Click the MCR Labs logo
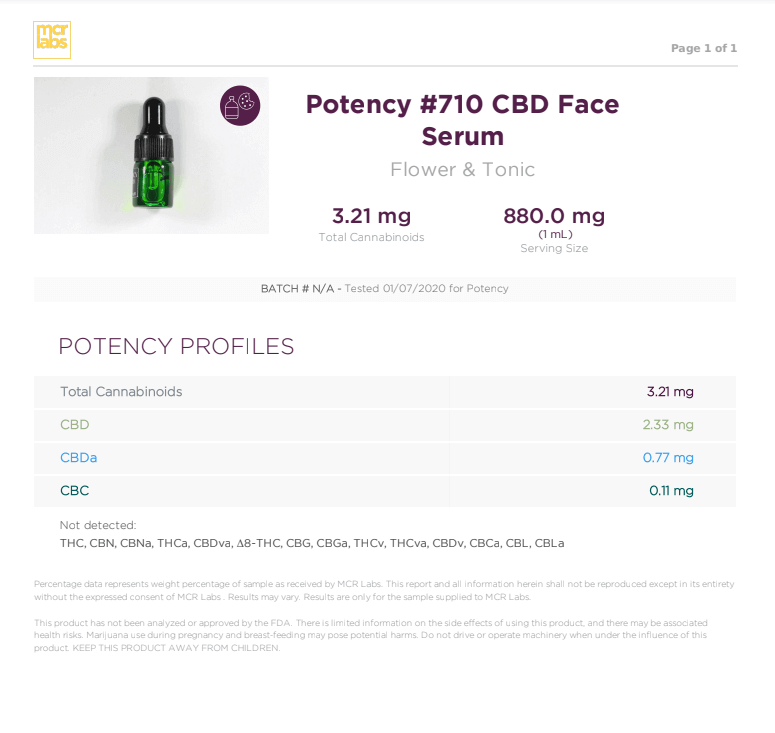Viewport: 775px width, 733px height. click(x=52, y=39)
